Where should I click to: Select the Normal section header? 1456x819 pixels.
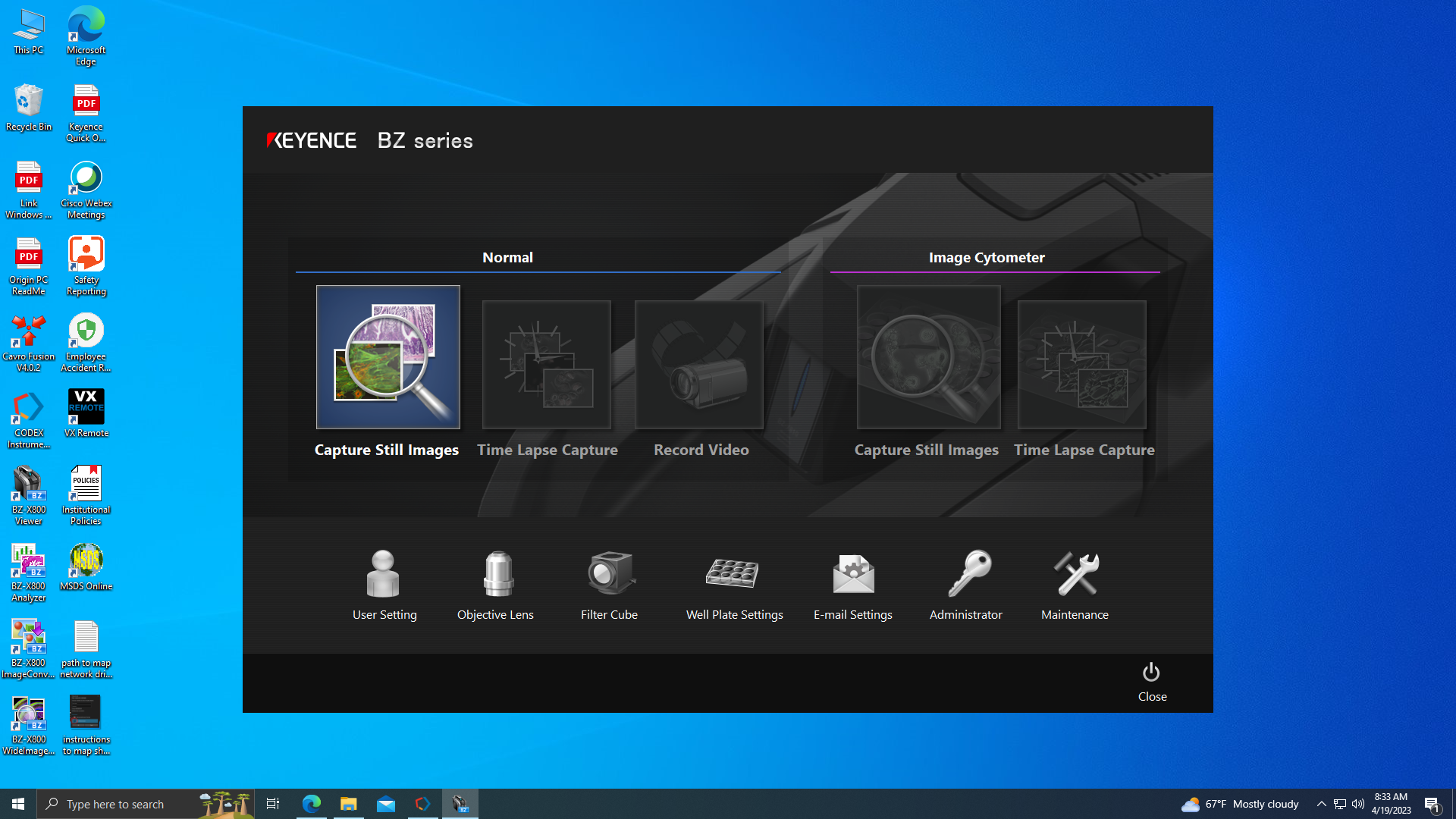pos(507,258)
